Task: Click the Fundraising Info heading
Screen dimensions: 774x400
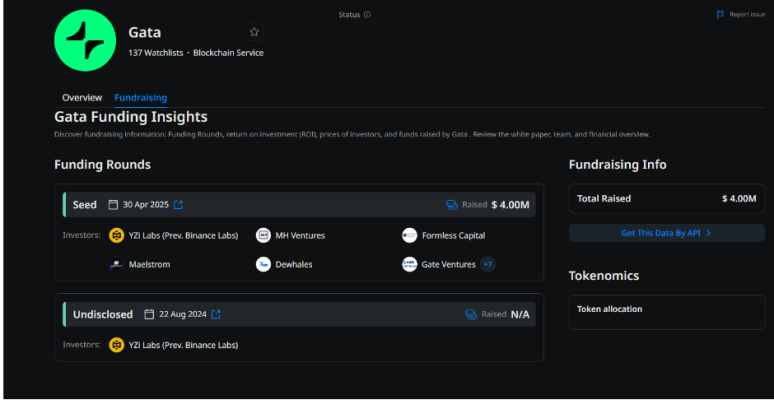Action: point(618,164)
